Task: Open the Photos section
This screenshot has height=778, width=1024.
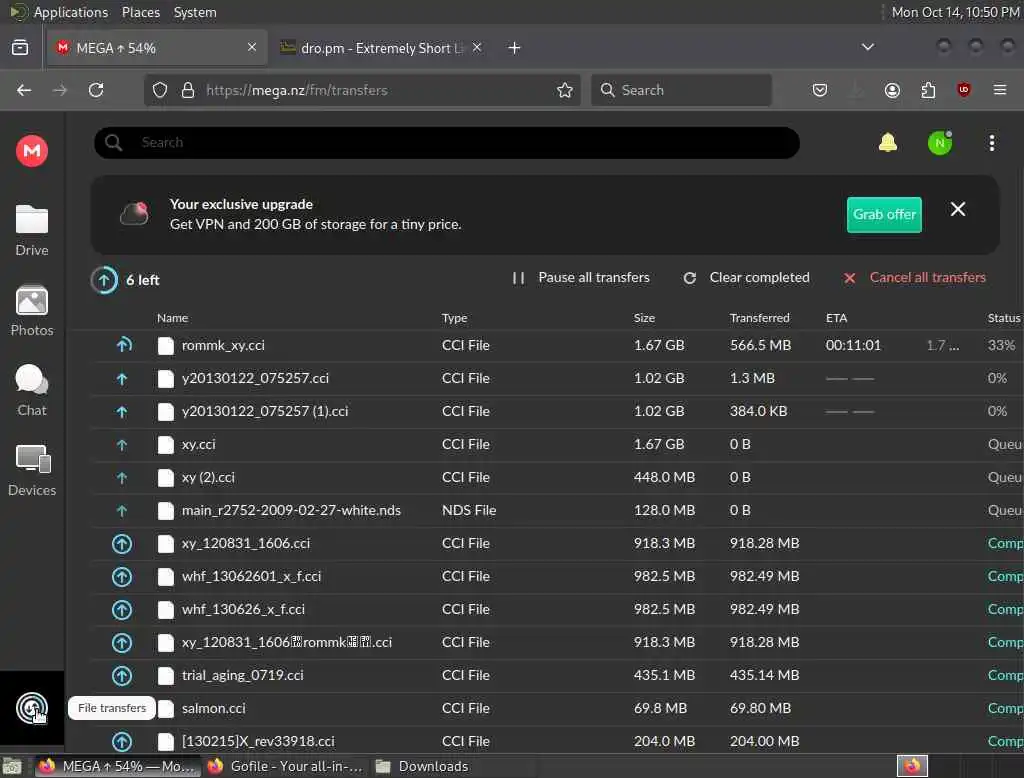Action: click(31, 311)
